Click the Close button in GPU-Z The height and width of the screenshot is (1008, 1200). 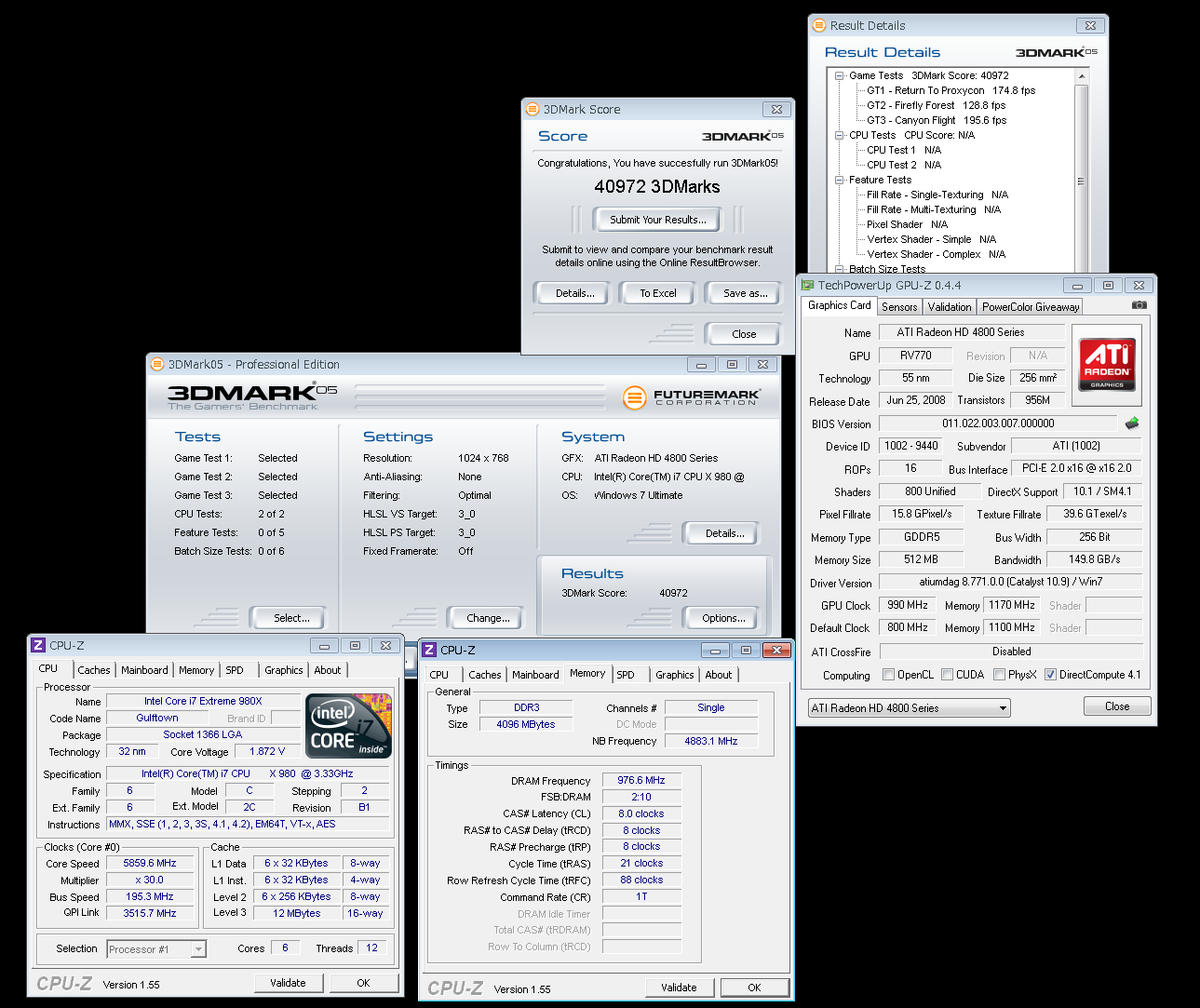tap(1117, 706)
